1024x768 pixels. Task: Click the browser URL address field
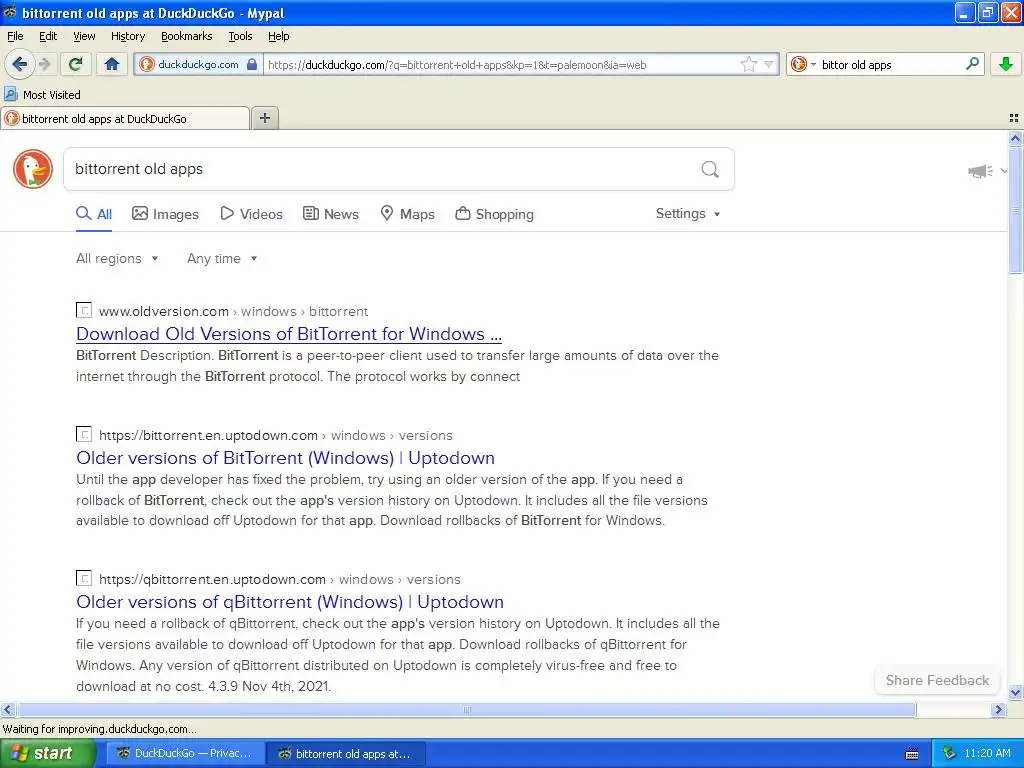[x=502, y=64]
